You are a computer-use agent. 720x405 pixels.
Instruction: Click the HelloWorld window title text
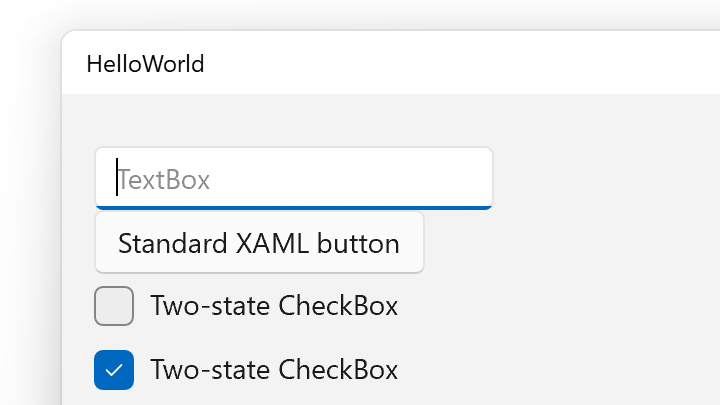[x=145, y=64]
